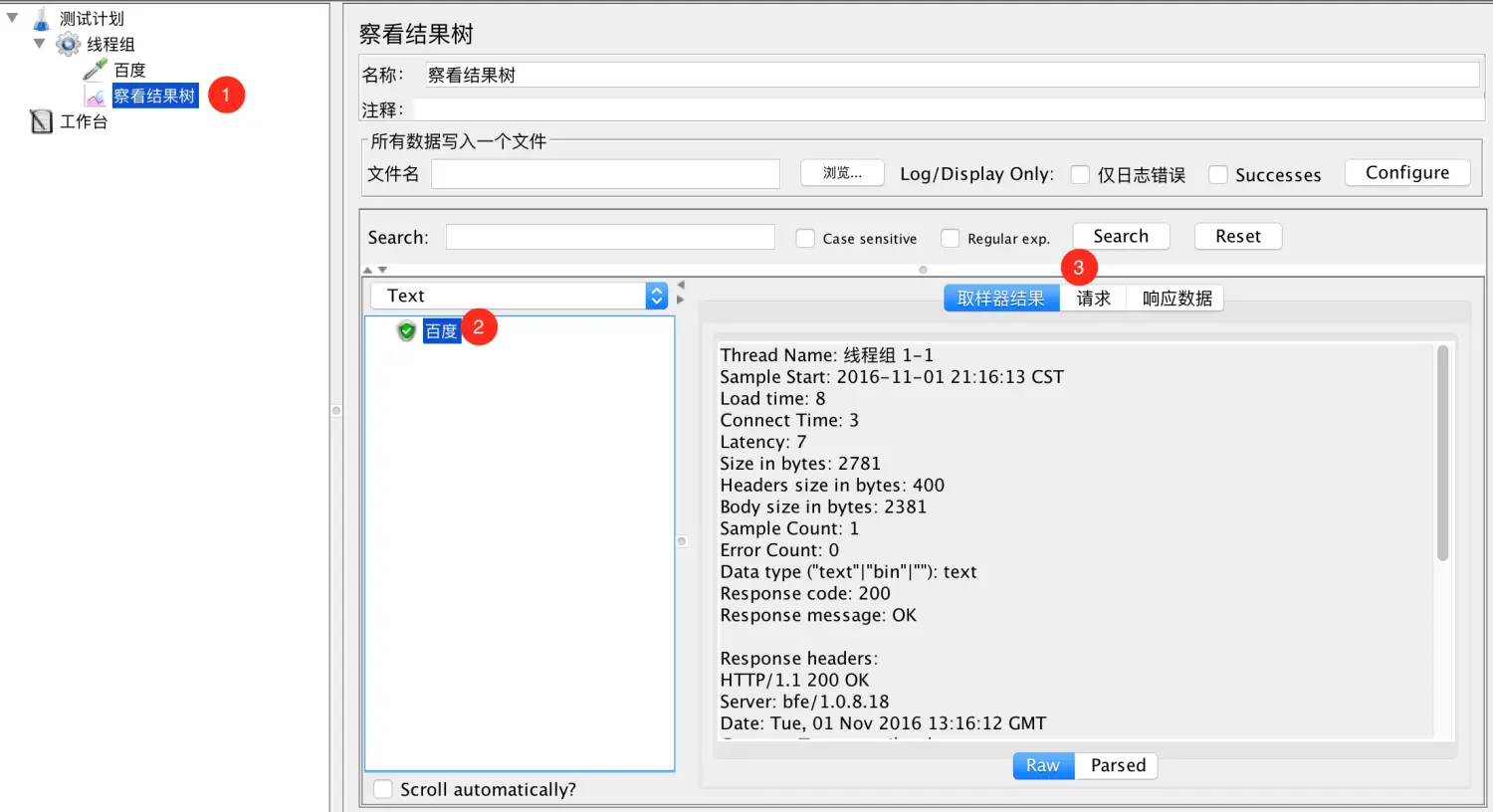Viewport: 1493px width, 812px height.
Task: Click the Search text field
Action: point(610,237)
